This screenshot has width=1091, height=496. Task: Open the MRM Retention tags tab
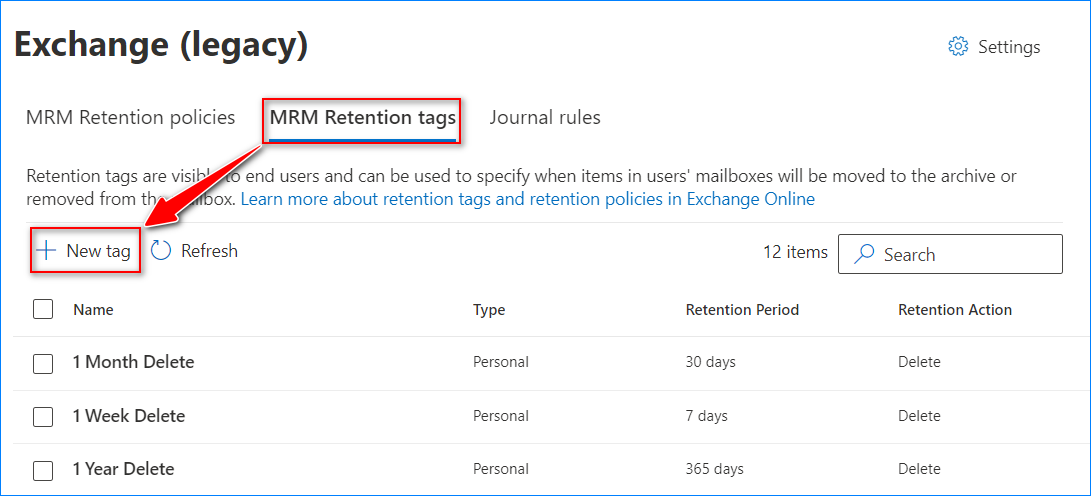click(x=362, y=118)
